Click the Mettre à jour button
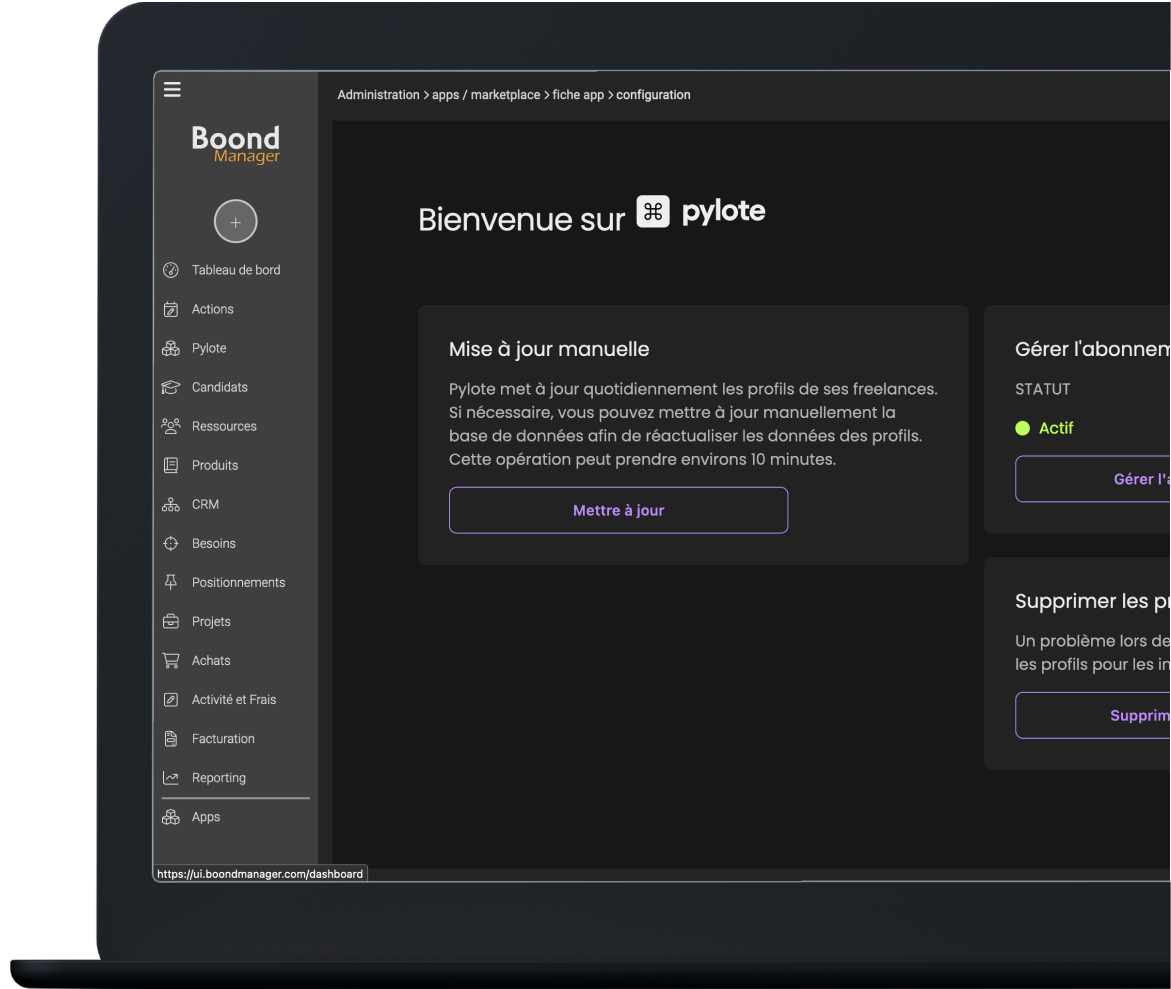Viewport: 1171px width, 989px height. pyautogui.click(x=618, y=510)
